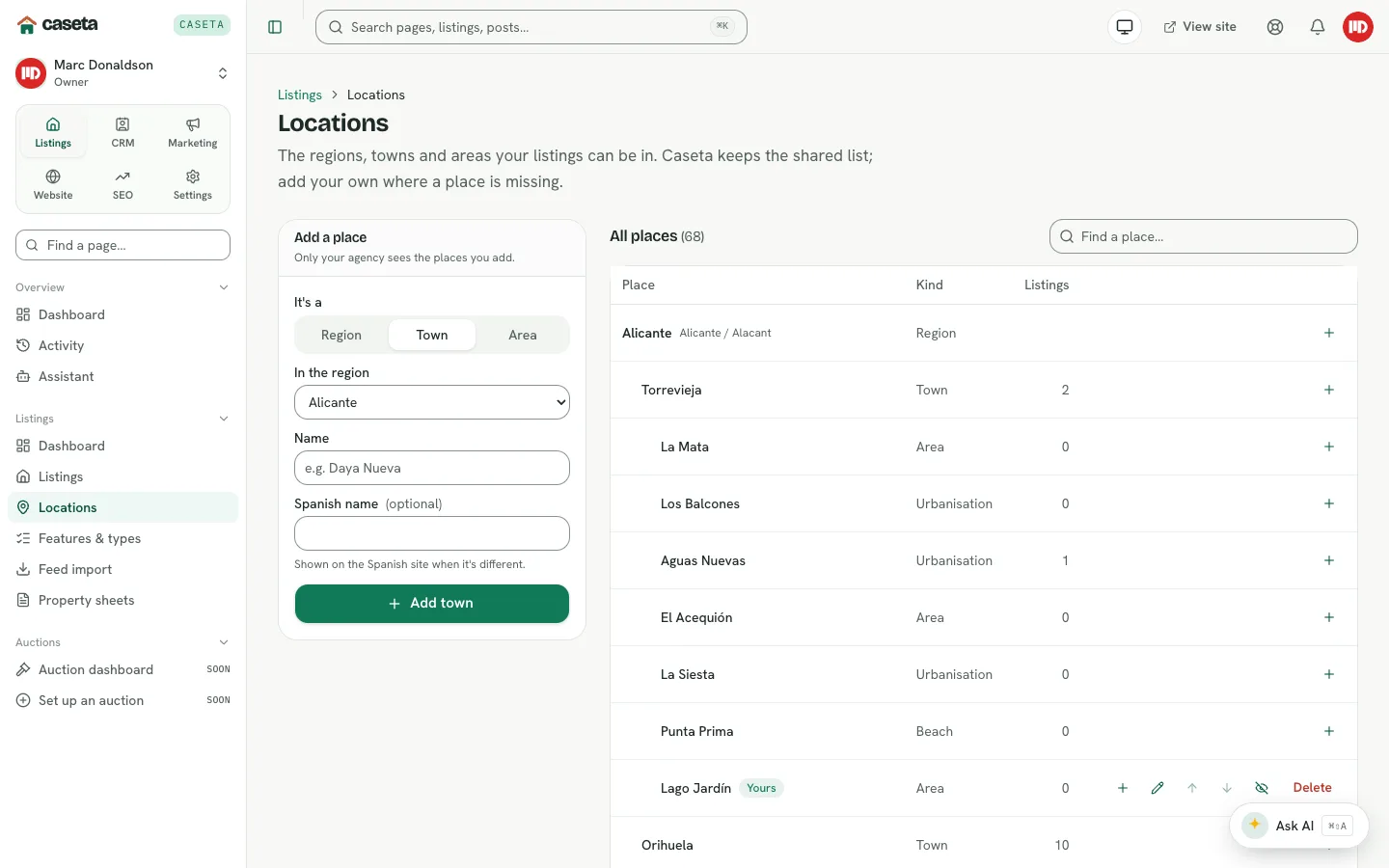Click the Place column header
The width and height of the screenshot is (1389, 868).
[x=639, y=285]
